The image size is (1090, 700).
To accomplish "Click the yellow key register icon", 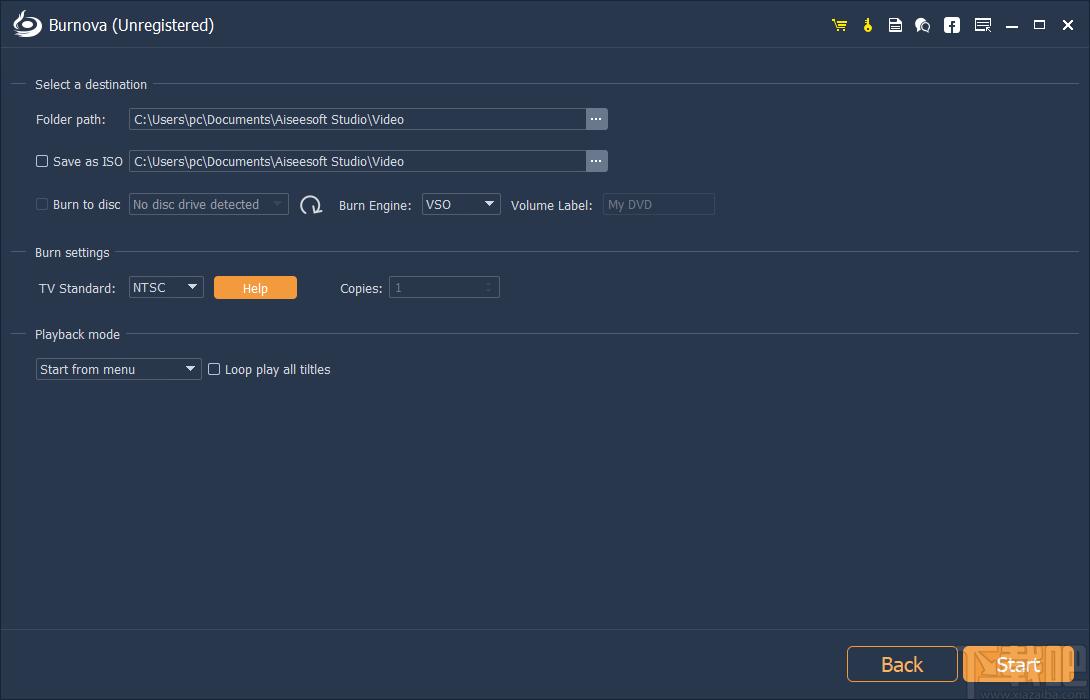I will click(868, 25).
